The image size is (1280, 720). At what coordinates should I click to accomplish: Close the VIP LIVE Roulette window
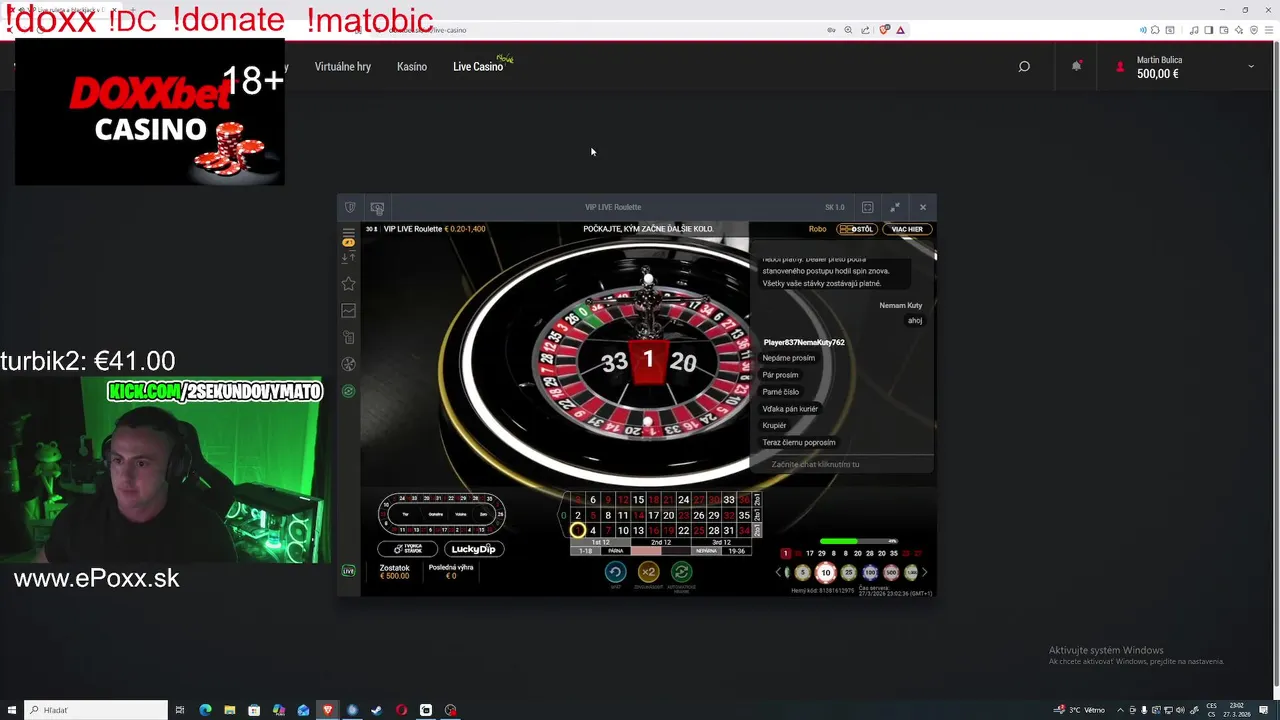tap(923, 207)
